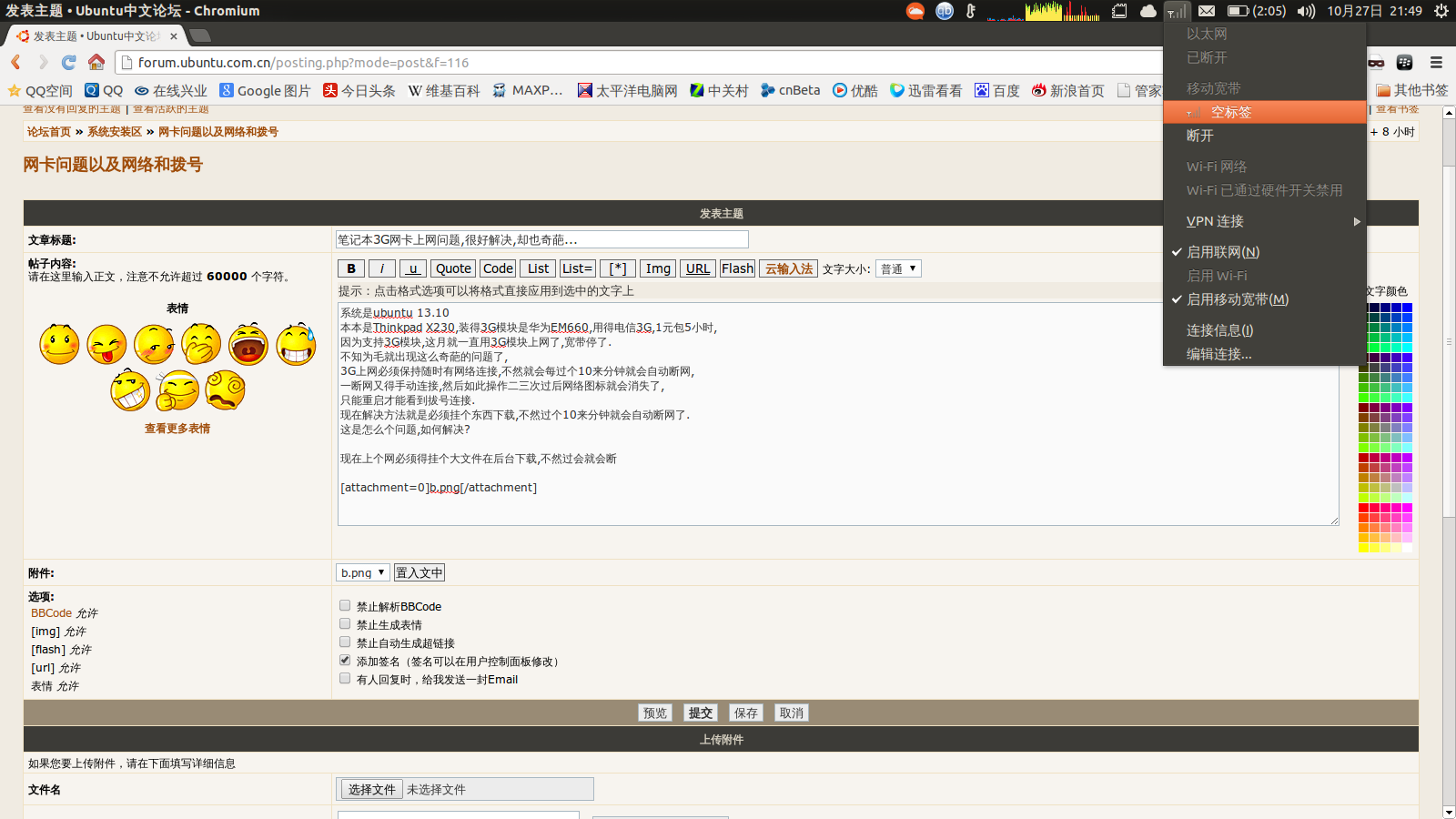Click the mask extension icon in toolbar

(1376, 62)
